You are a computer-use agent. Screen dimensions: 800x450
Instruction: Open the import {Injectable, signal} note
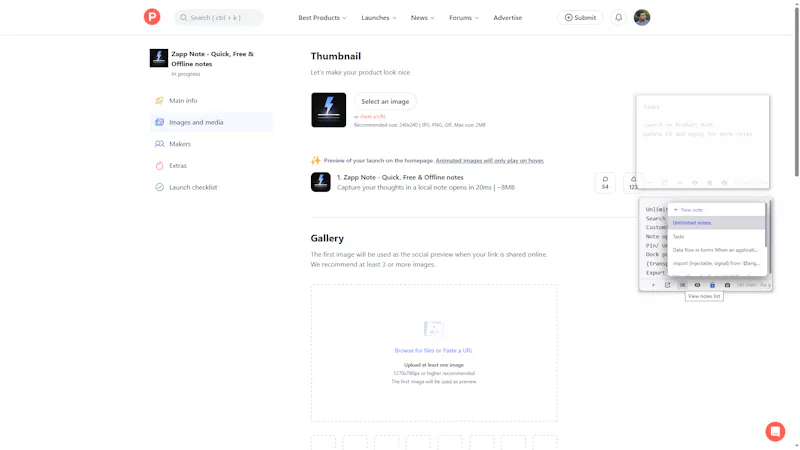[716, 263]
